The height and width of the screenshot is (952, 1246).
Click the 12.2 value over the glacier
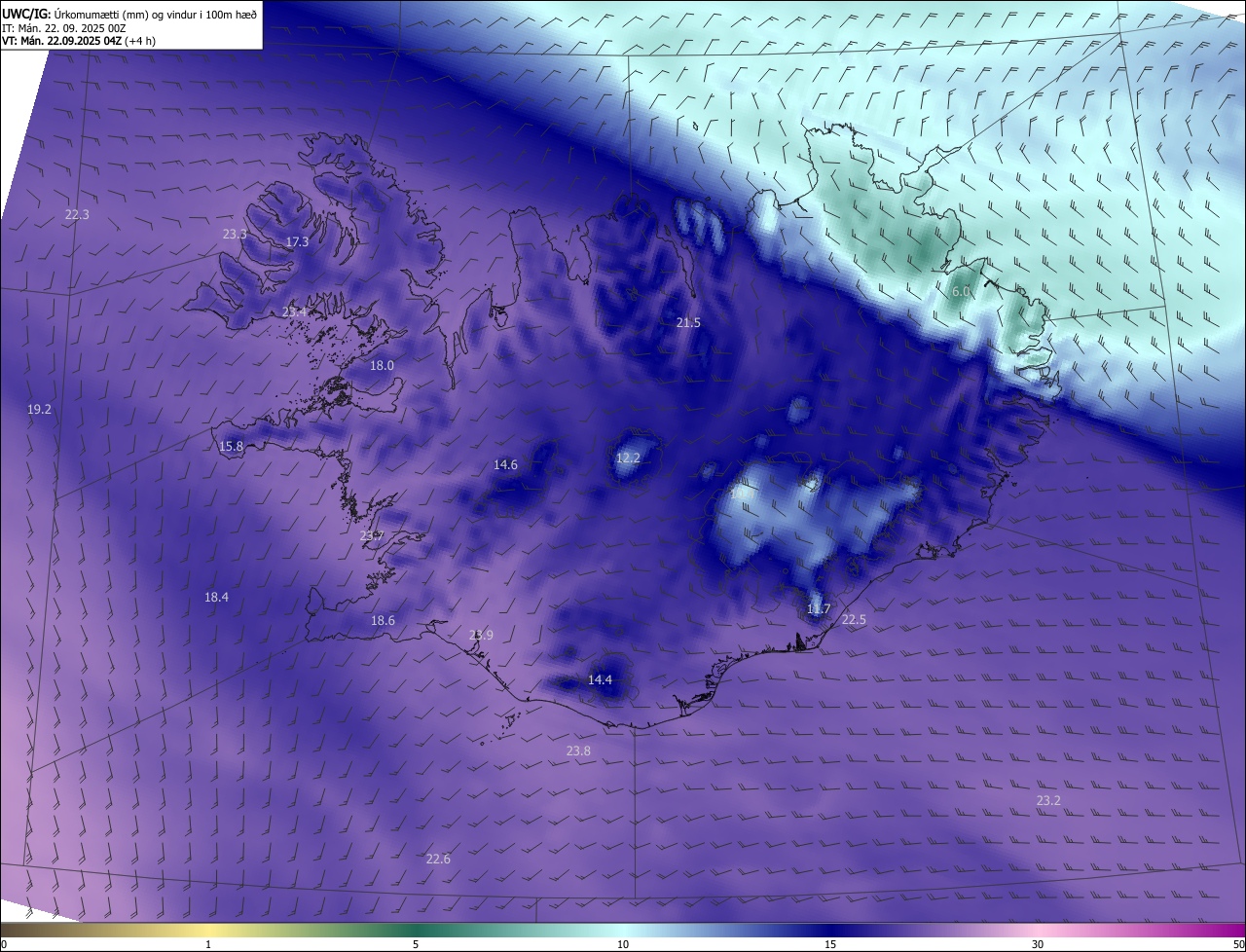(x=628, y=458)
